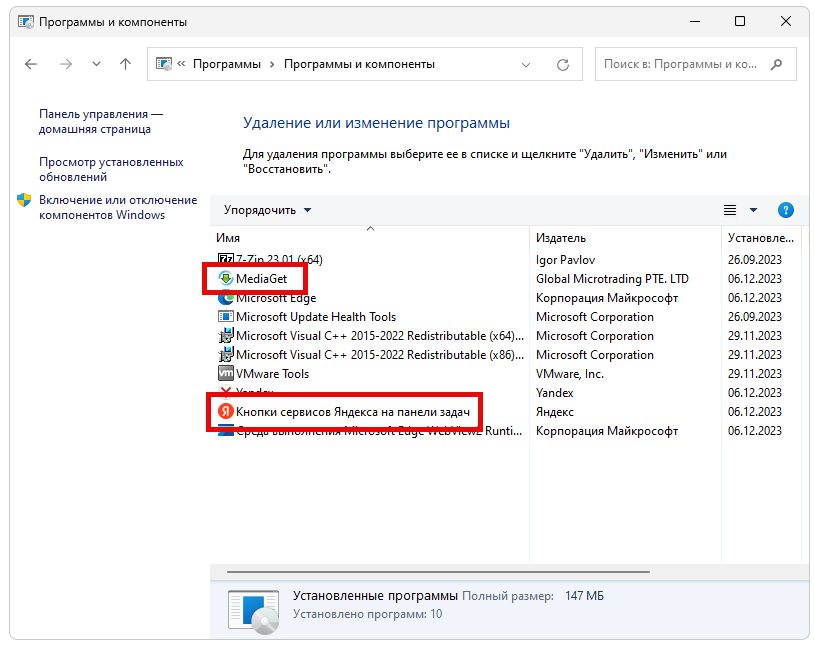
Task: Minimize the Программы и компоненты window
Action: [695, 21]
